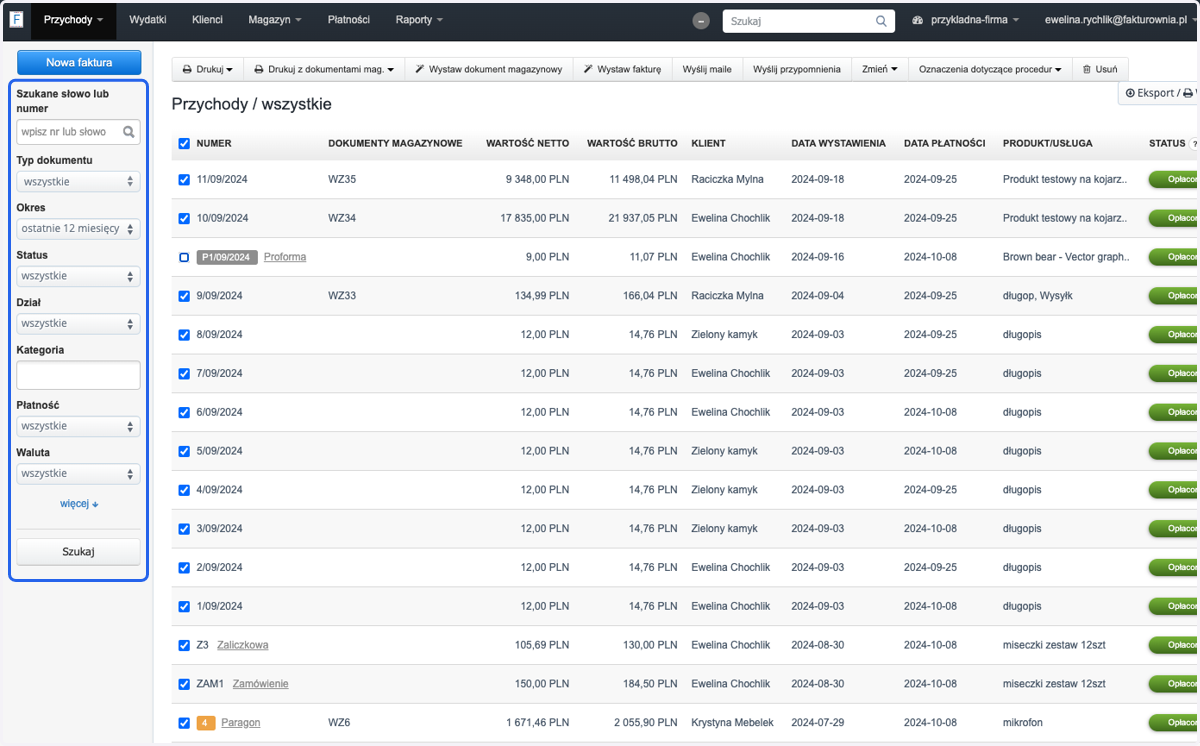Click magnifier icon in sidebar word search
Screen dimensions: 1200x746
[129, 131]
